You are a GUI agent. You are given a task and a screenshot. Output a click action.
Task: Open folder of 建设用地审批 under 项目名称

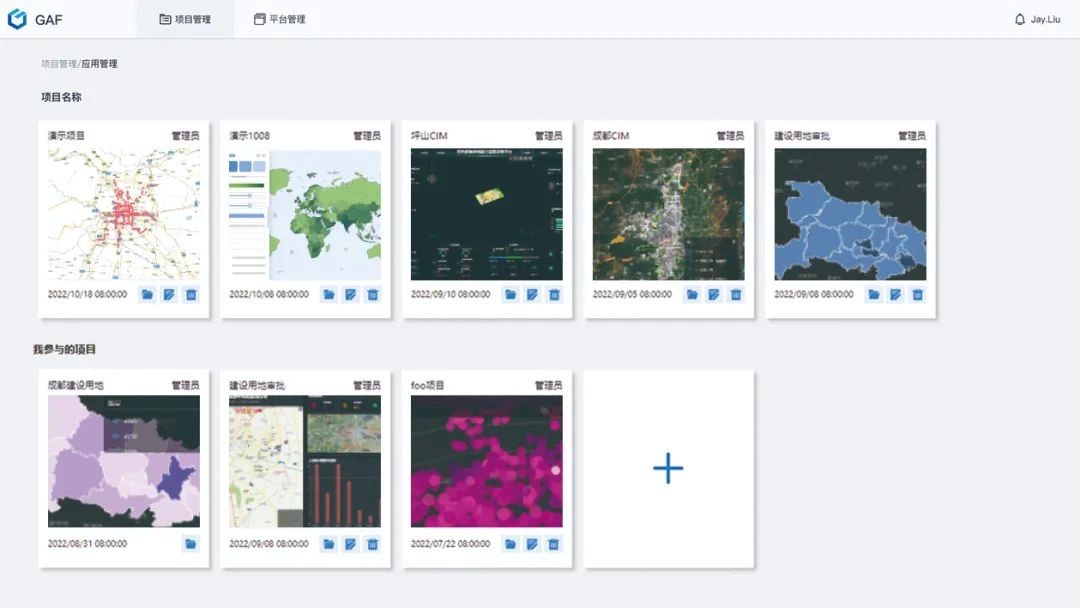[x=874, y=295]
